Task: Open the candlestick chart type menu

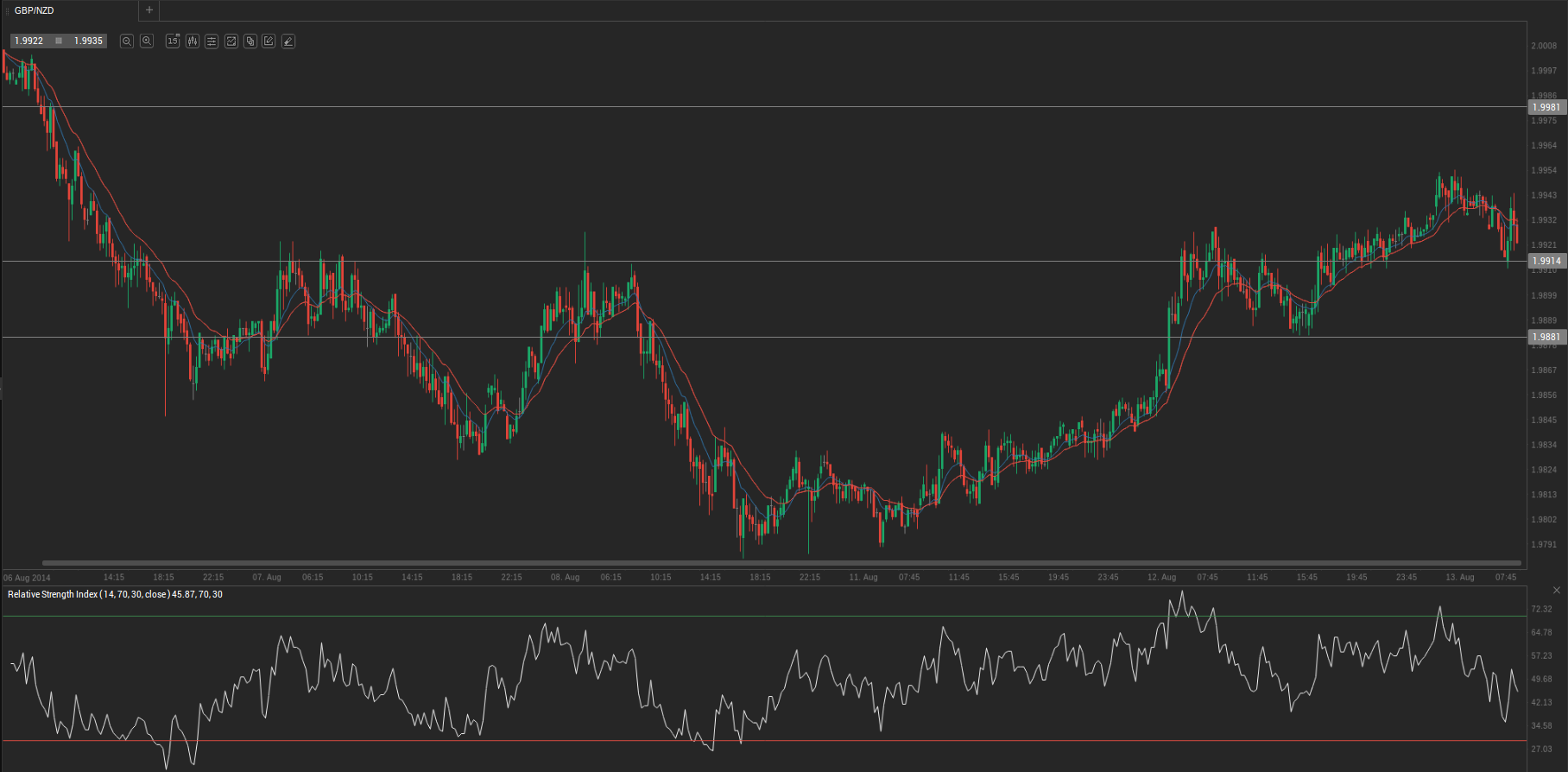Action: point(193,41)
